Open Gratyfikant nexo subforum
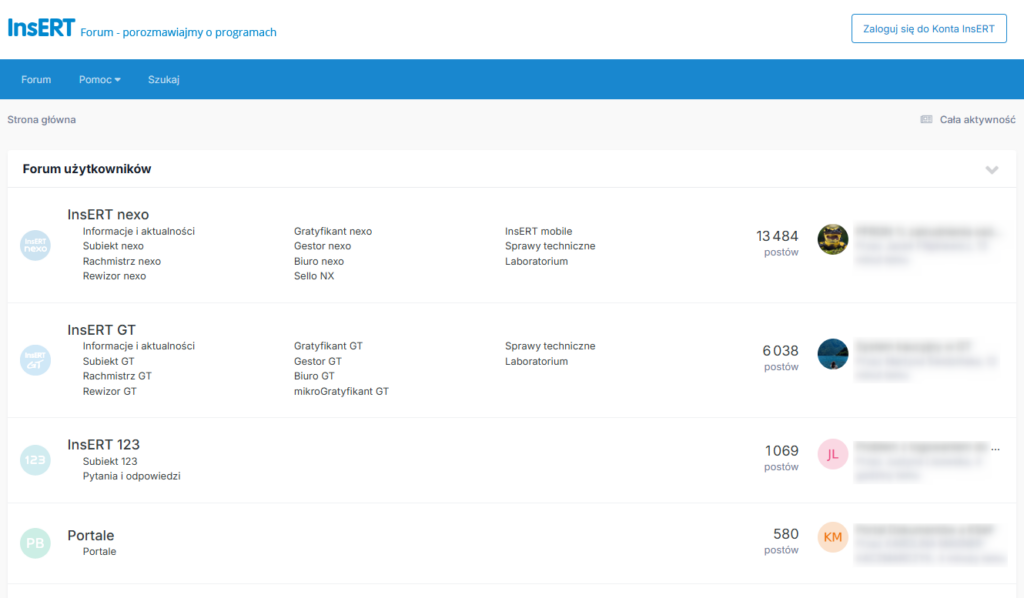 (x=333, y=231)
